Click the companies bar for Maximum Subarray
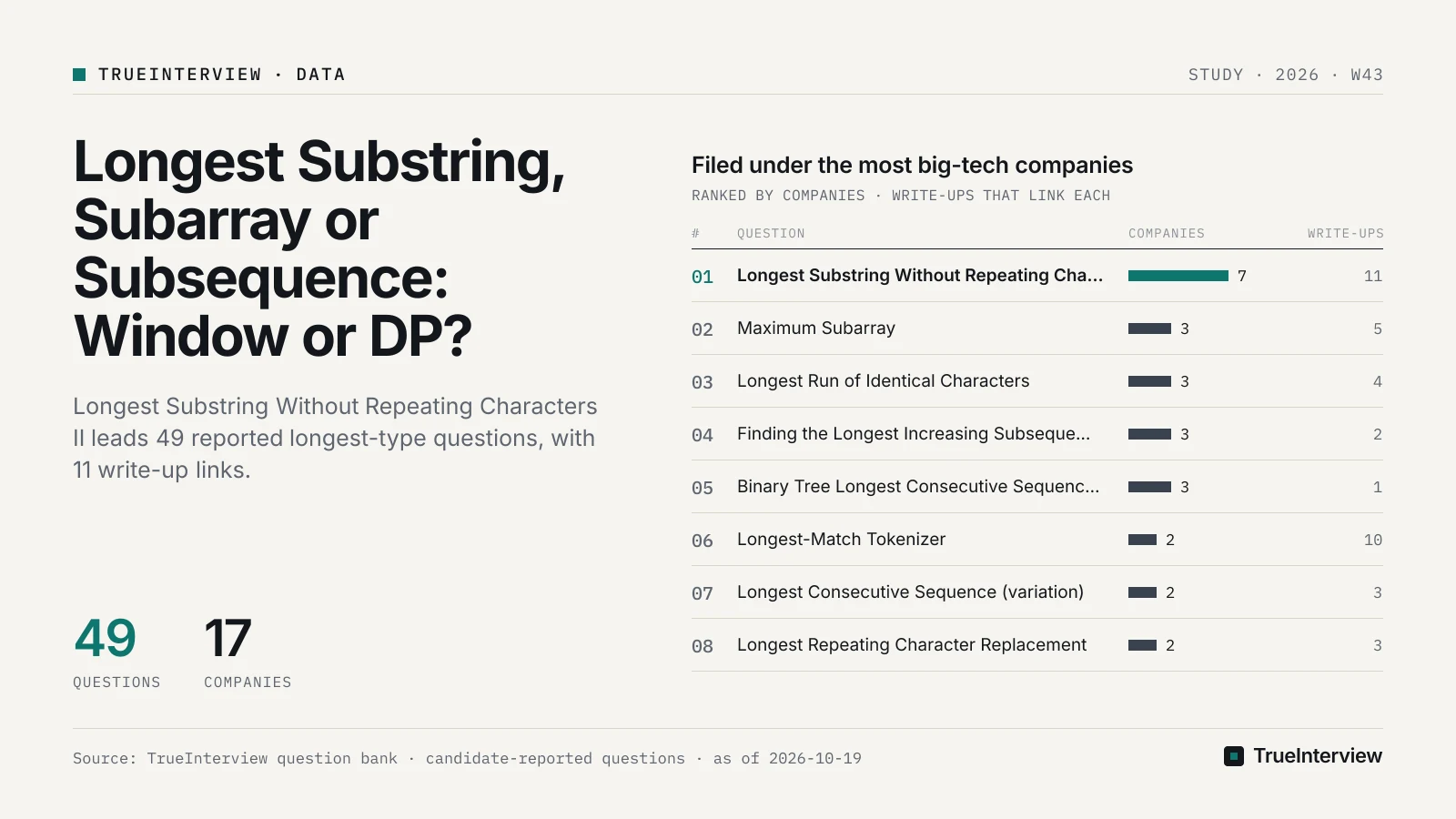Screen dimensions: 1456x819 1149,329
